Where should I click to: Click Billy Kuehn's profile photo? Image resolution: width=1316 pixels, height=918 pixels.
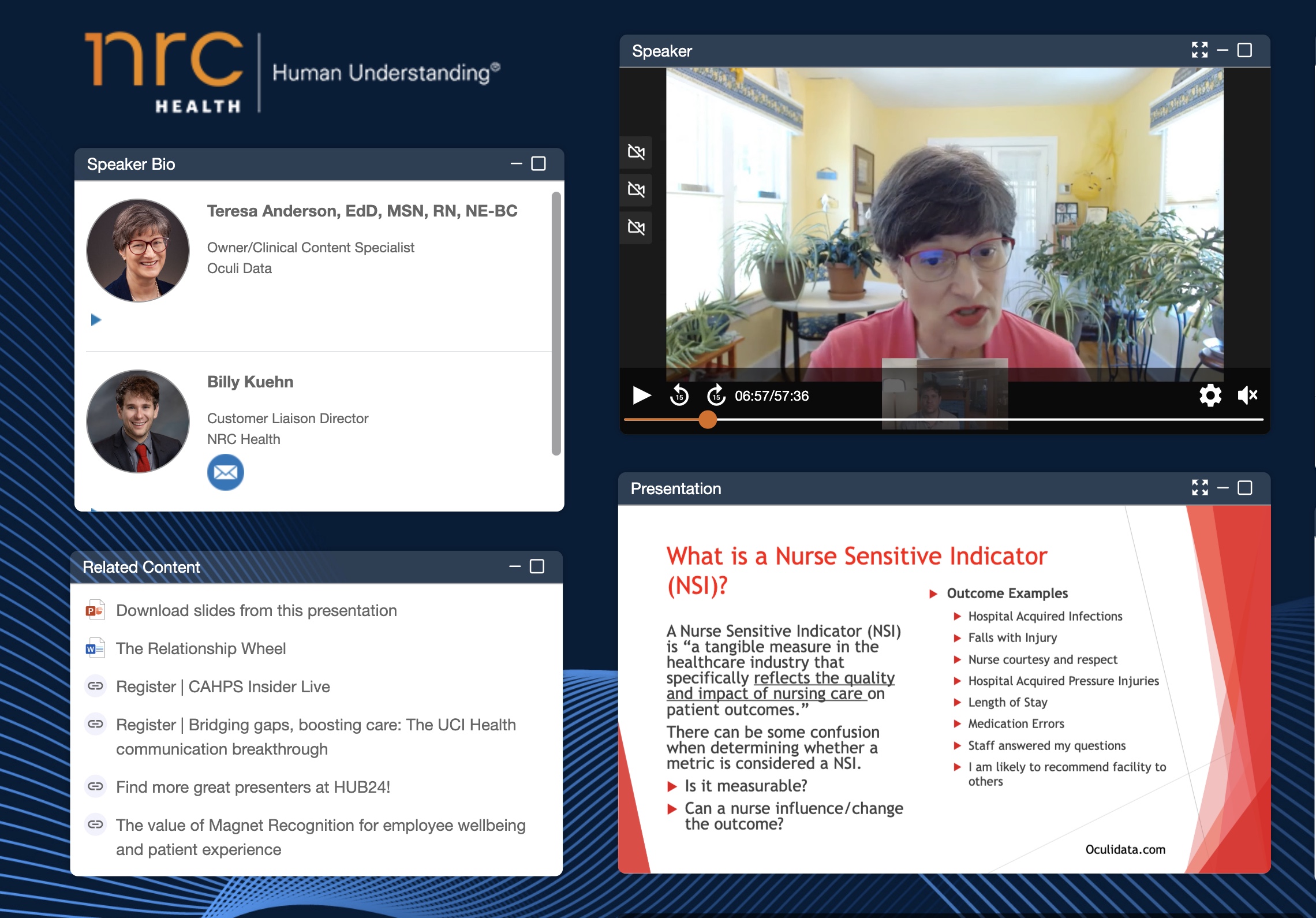click(138, 421)
